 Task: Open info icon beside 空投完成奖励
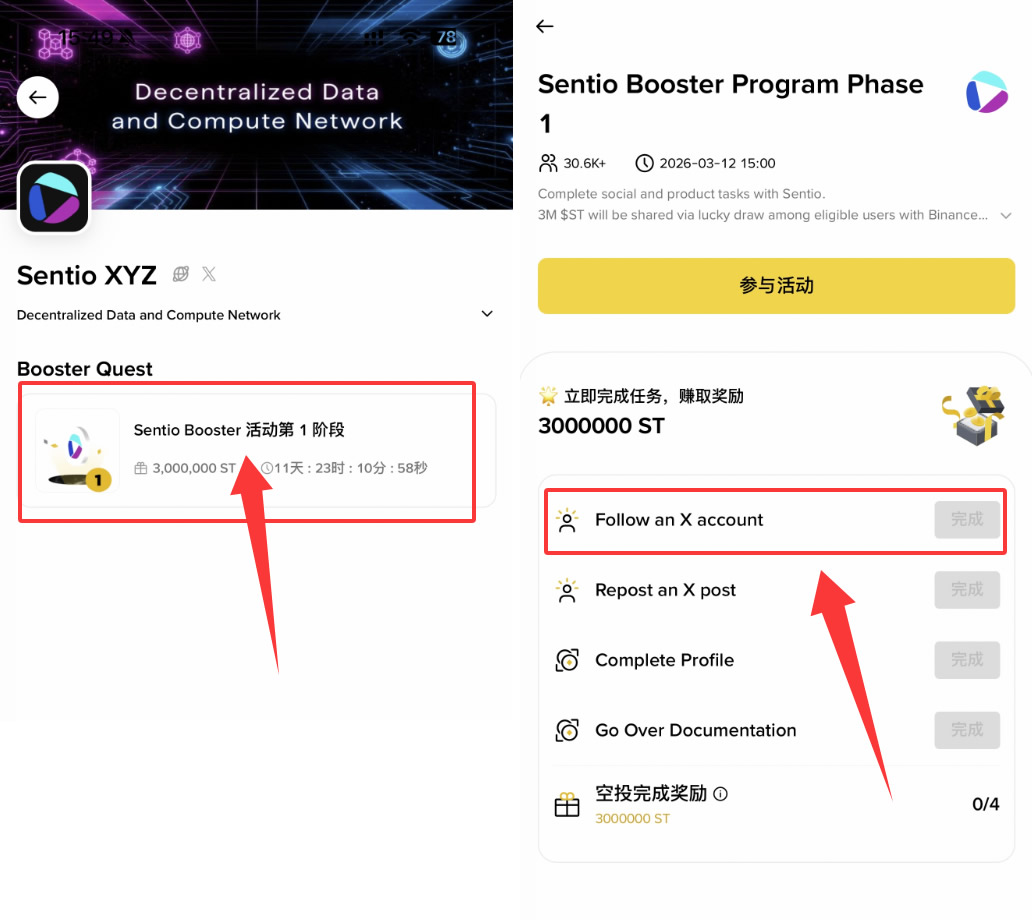[x=721, y=794]
